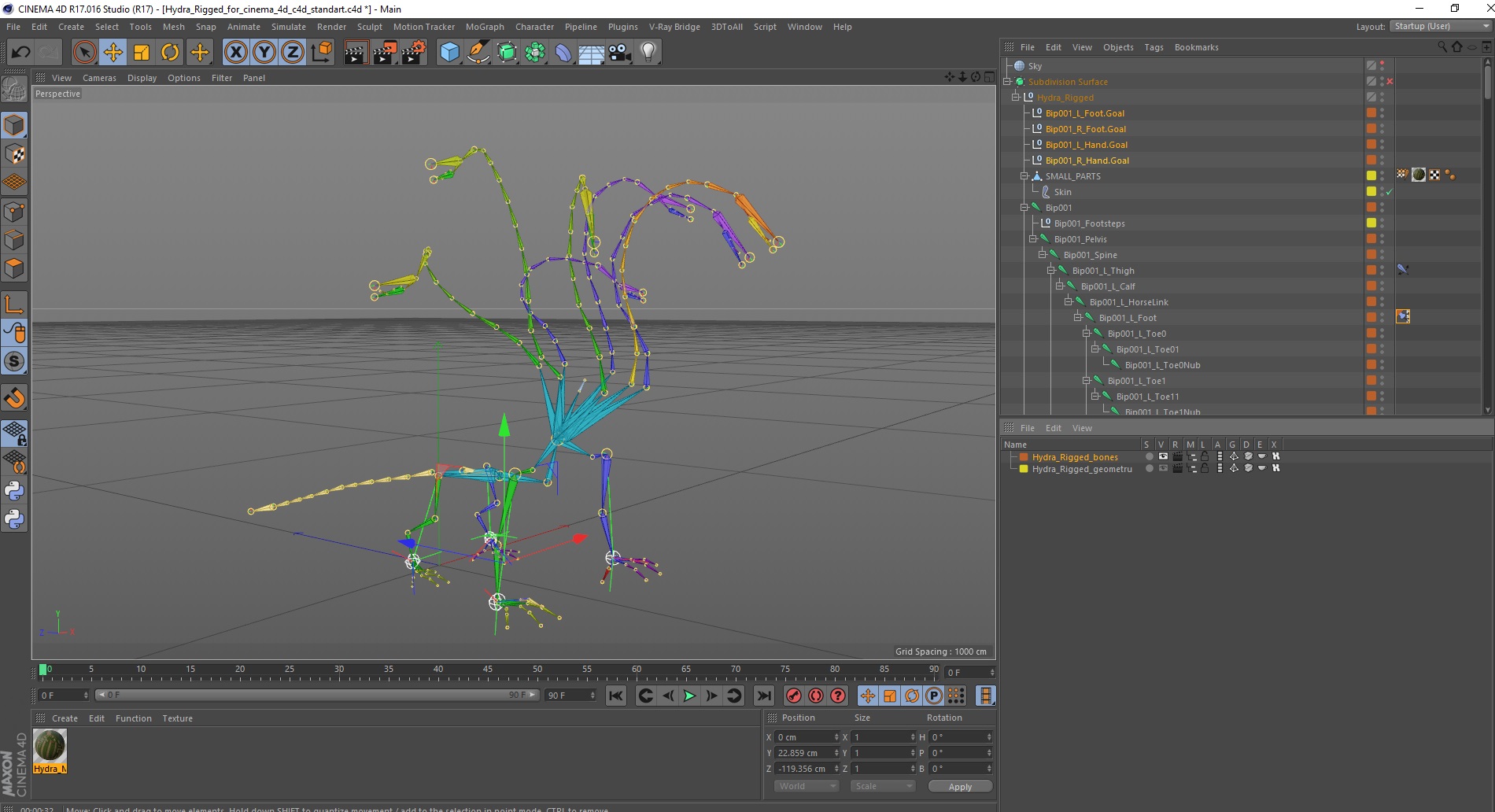Collapse the Bip001_Pelvis branch

click(x=1033, y=239)
